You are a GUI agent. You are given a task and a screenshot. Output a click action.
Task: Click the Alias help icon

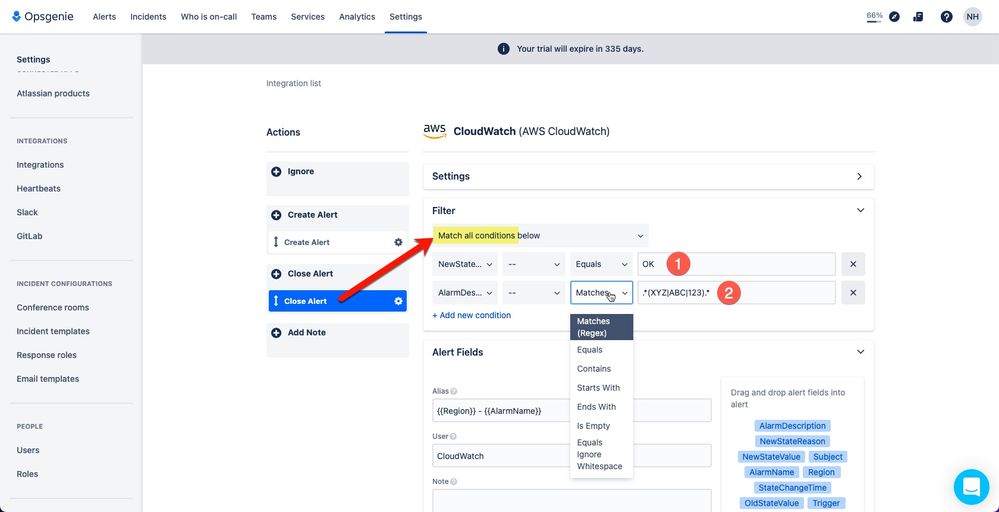click(454, 392)
